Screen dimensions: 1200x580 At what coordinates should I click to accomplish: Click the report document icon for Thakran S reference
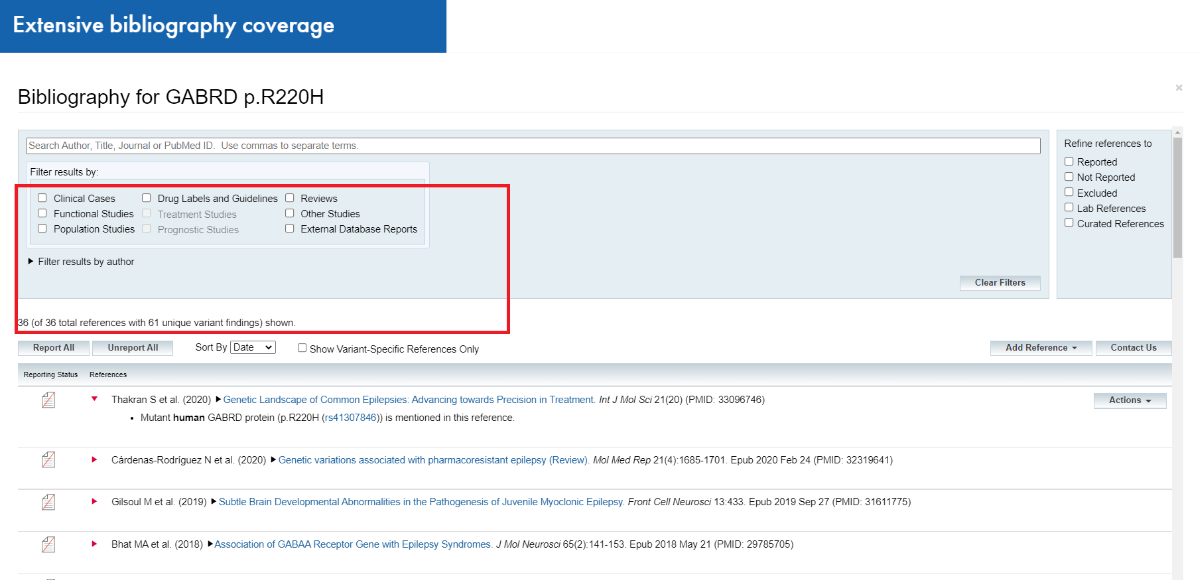click(48, 400)
